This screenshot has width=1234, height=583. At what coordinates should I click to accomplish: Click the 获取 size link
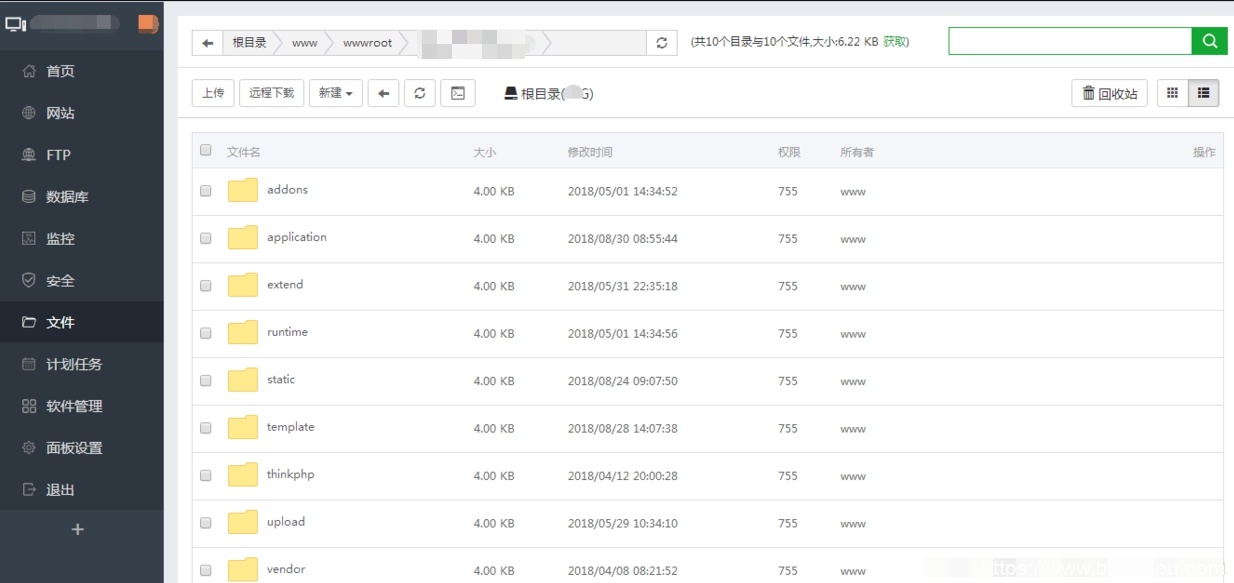(x=895, y=42)
